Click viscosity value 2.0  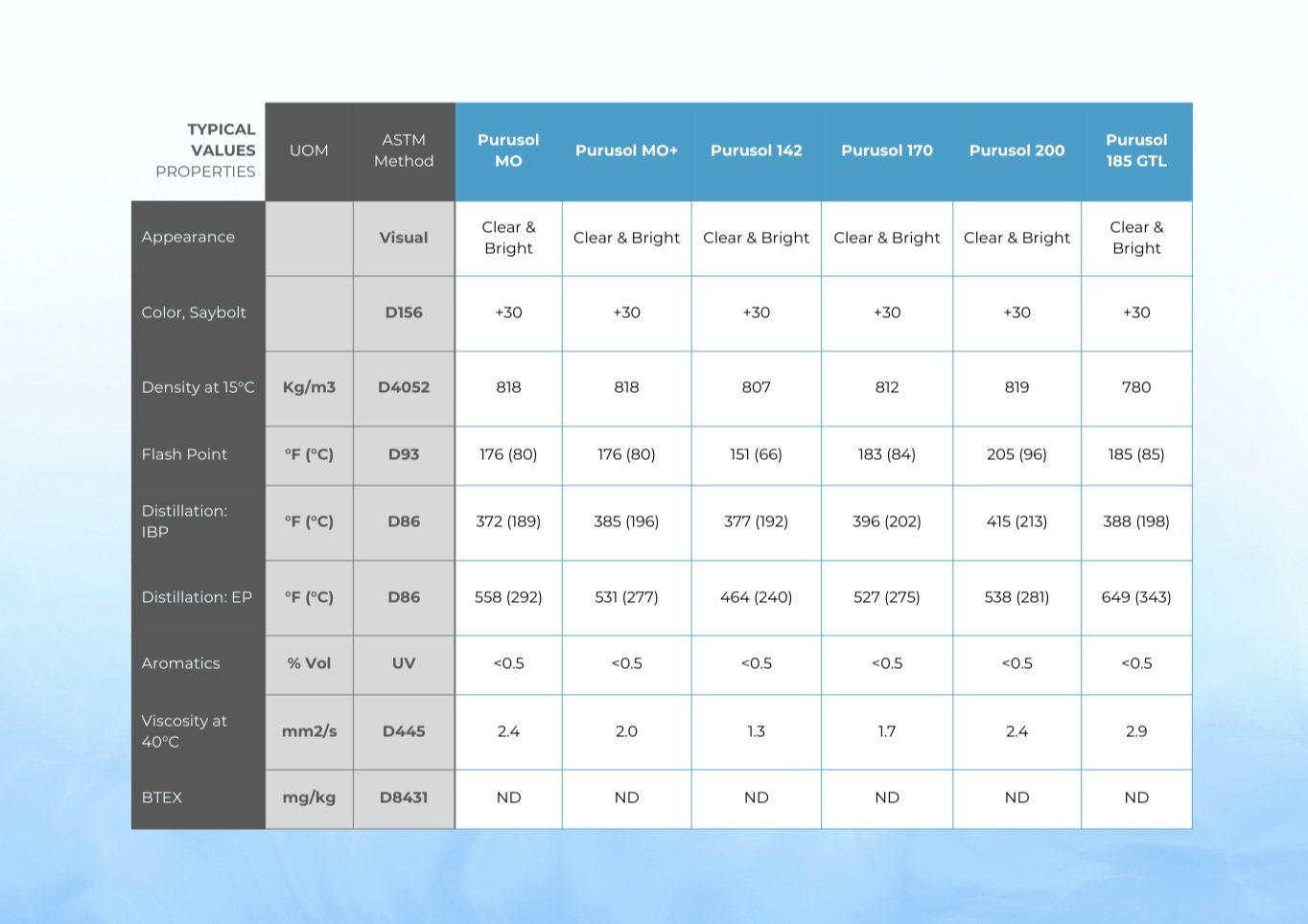click(626, 731)
